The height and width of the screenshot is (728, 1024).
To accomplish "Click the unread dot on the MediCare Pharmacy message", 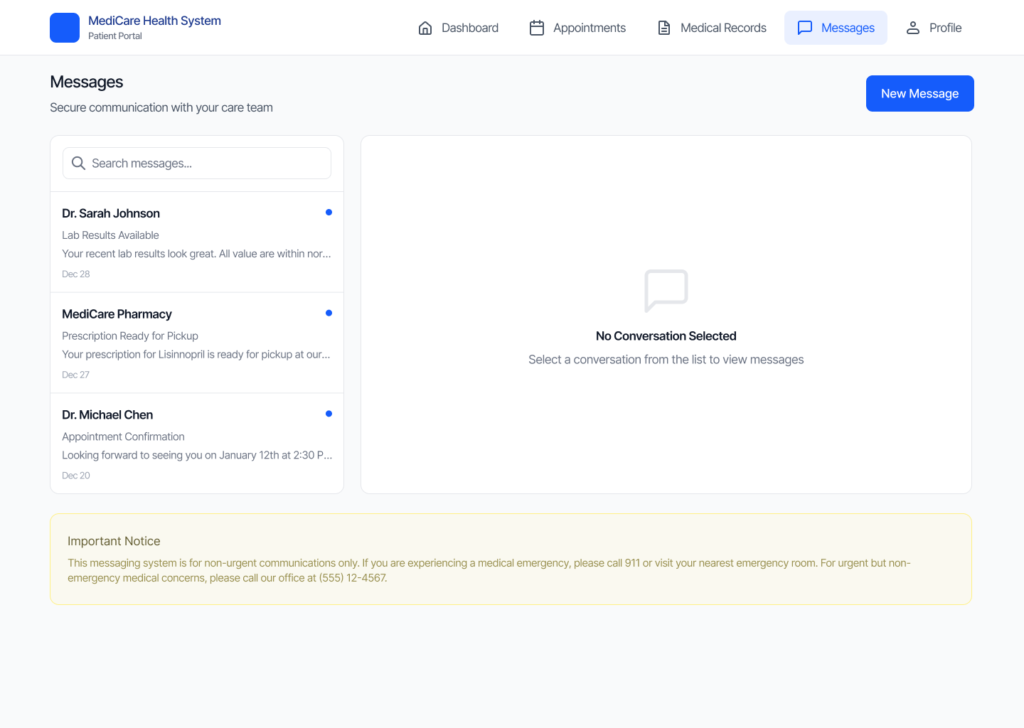I will click(x=329, y=313).
